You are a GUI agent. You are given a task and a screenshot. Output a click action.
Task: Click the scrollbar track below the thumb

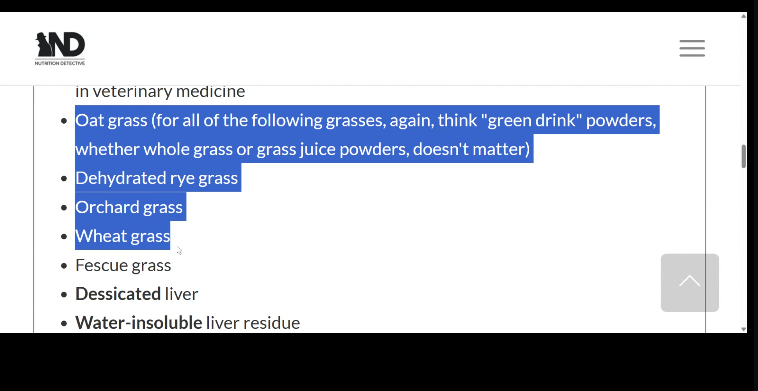point(743,246)
